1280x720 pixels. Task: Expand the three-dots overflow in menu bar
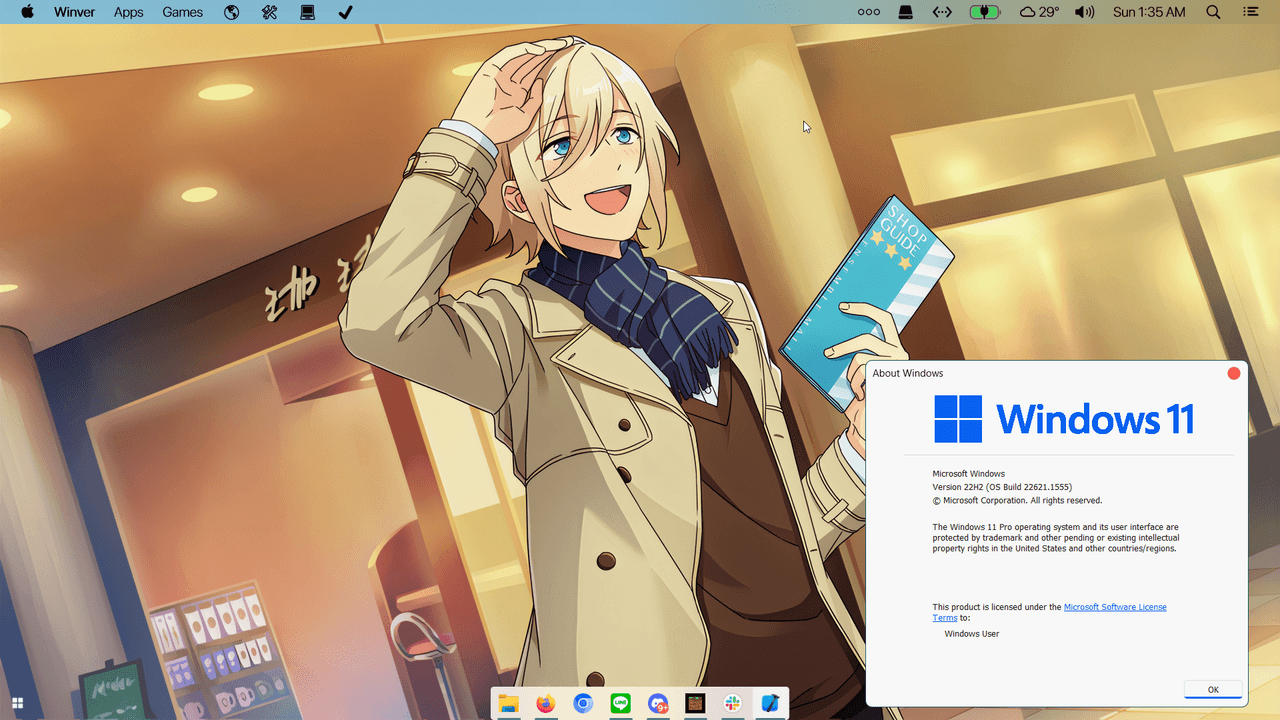click(x=869, y=12)
